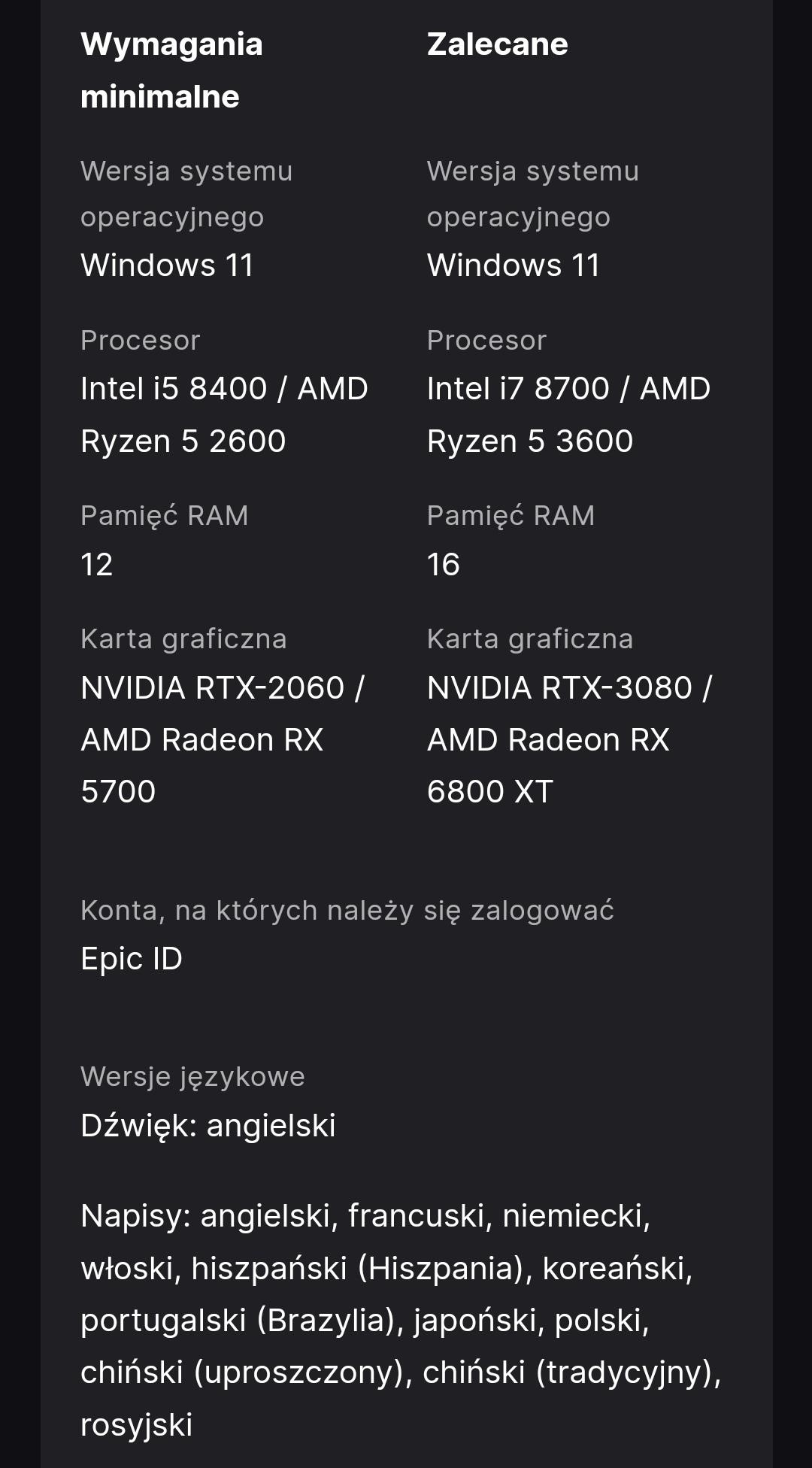Tap the minimum RAM value 12
Image resolution: width=812 pixels, height=1468 pixels.
click(97, 565)
